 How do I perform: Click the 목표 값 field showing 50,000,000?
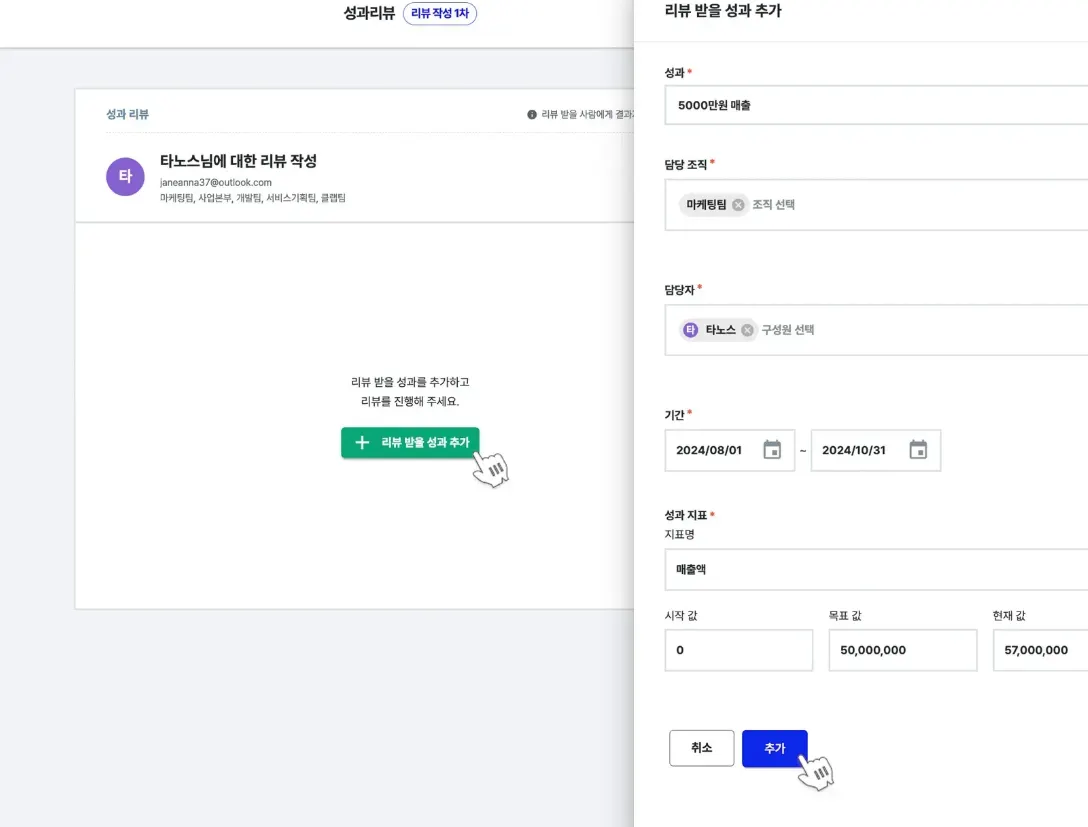click(902, 650)
